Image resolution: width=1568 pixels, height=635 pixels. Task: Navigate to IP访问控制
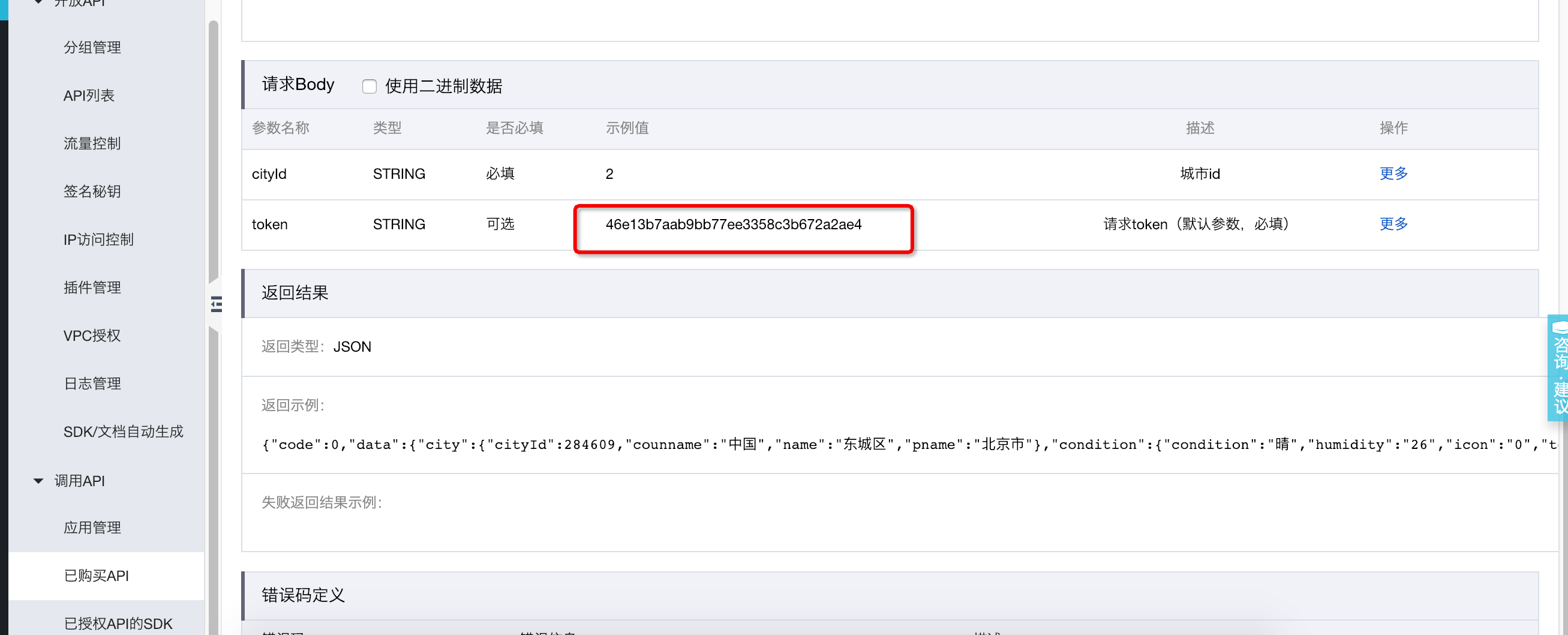[98, 240]
